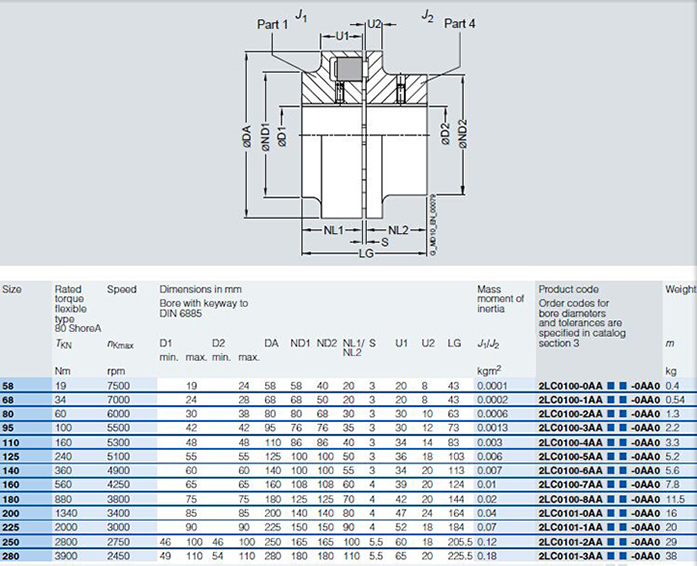Select the NL1 dimension label in drawing

click(333, 229)
